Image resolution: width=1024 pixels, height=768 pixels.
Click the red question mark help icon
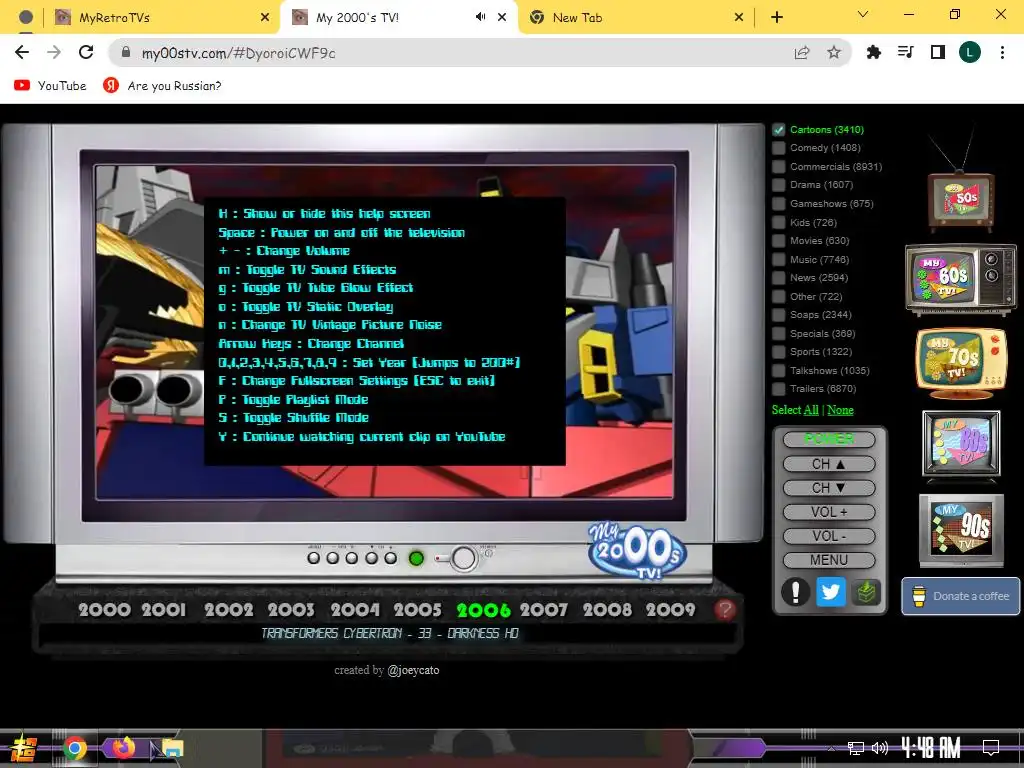pos(724,609)
